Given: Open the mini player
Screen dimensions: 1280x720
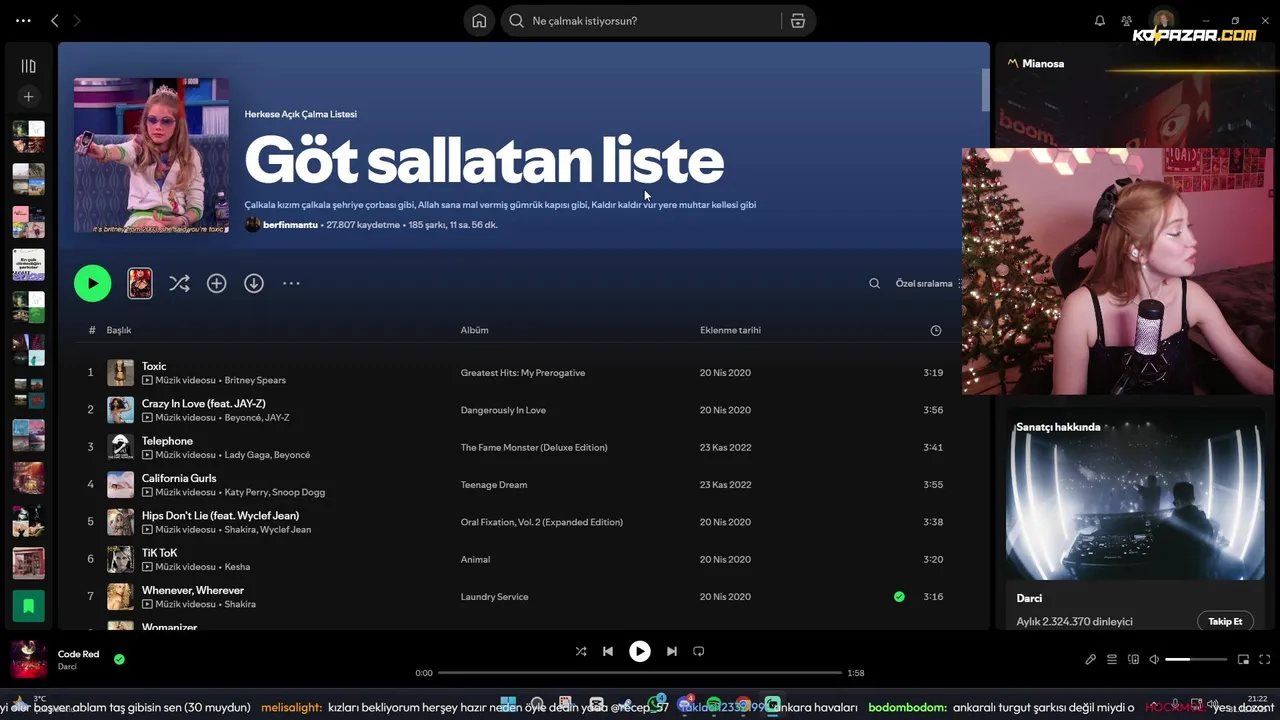Looking at the screenshot, I should pos(1243,660).
